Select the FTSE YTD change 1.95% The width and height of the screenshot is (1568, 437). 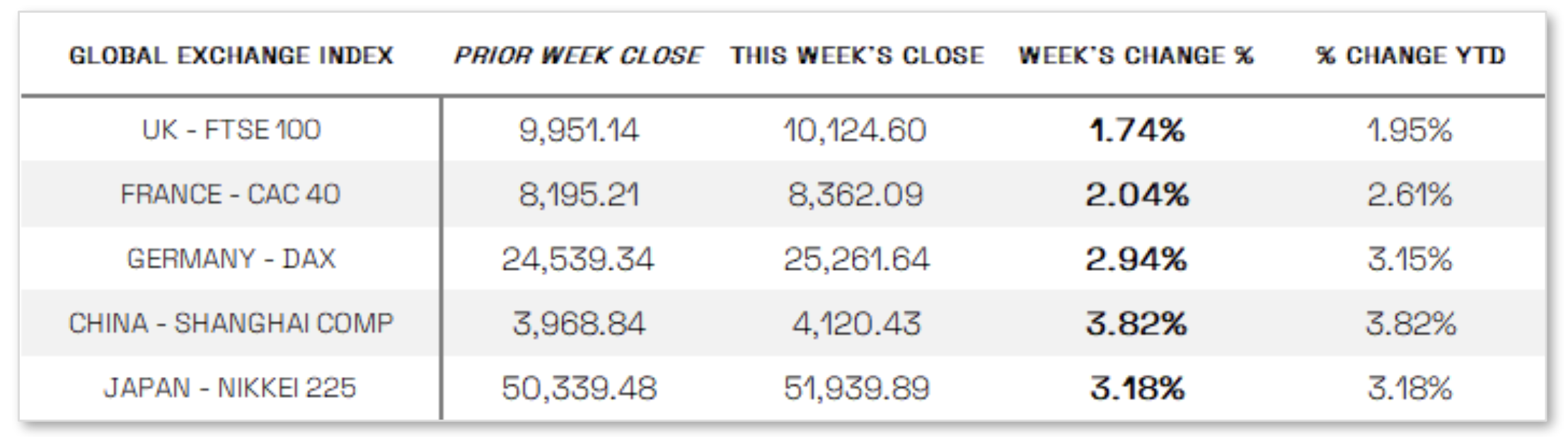pyautogui.click(x=1410, y=130)
